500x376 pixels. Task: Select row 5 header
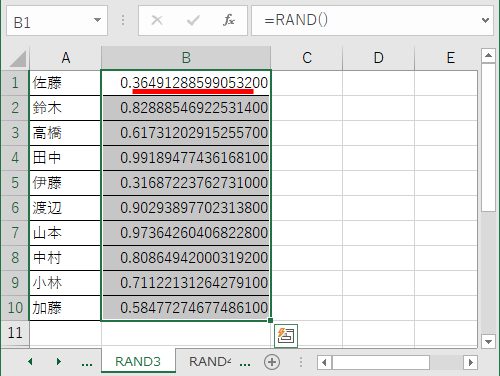point(15,183)
